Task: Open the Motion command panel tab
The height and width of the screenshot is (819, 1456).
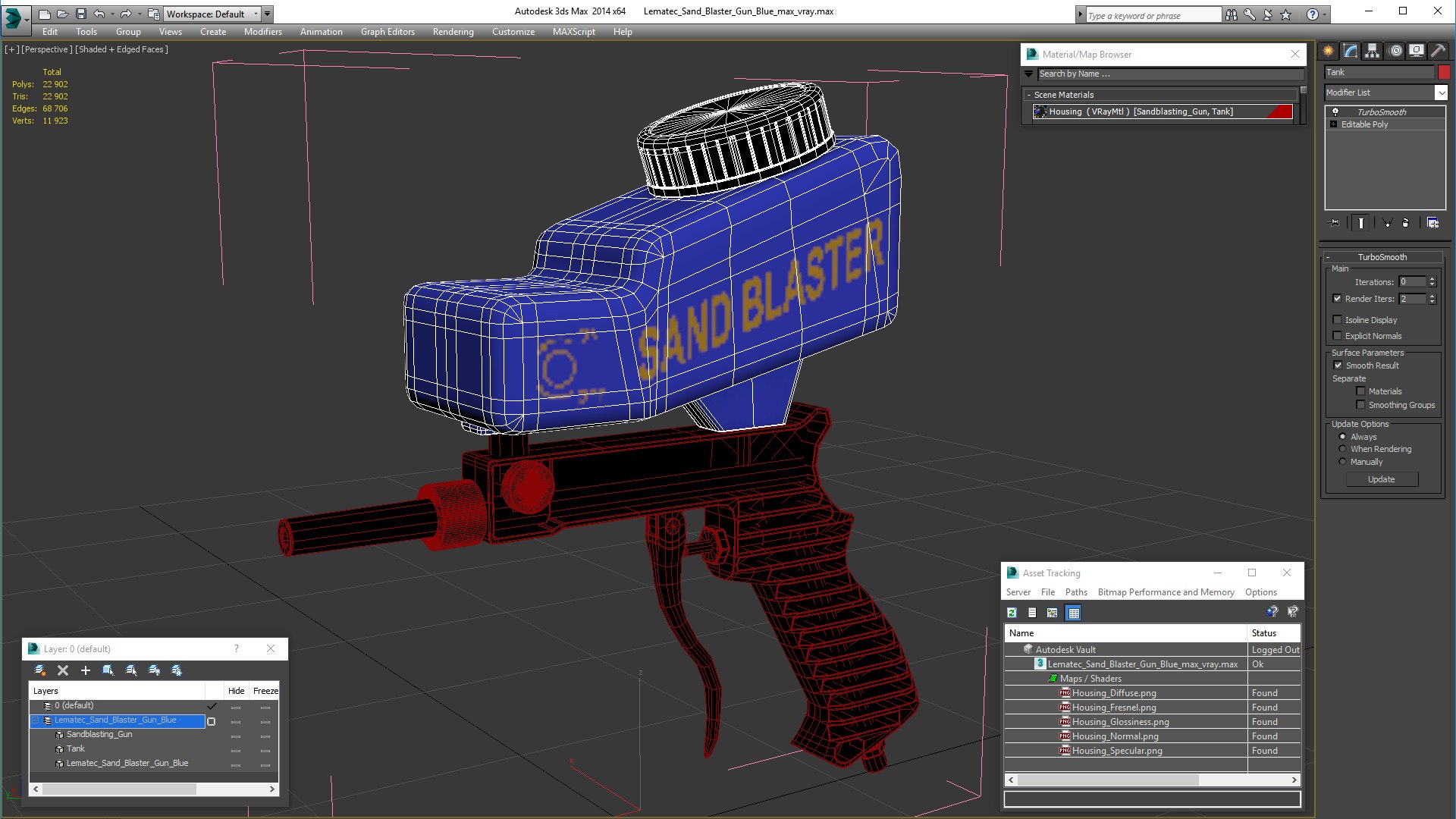Action: click(1395, 51)
